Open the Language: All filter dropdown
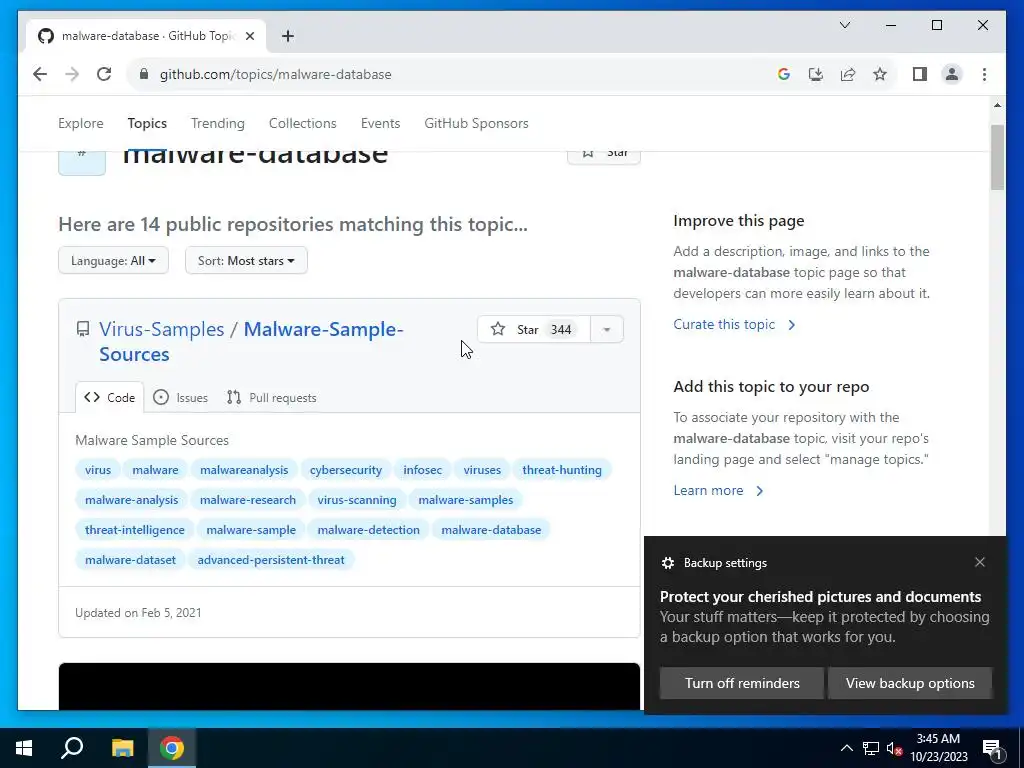The height and width of the screenshot is (768, 1024). pos(113,261)
